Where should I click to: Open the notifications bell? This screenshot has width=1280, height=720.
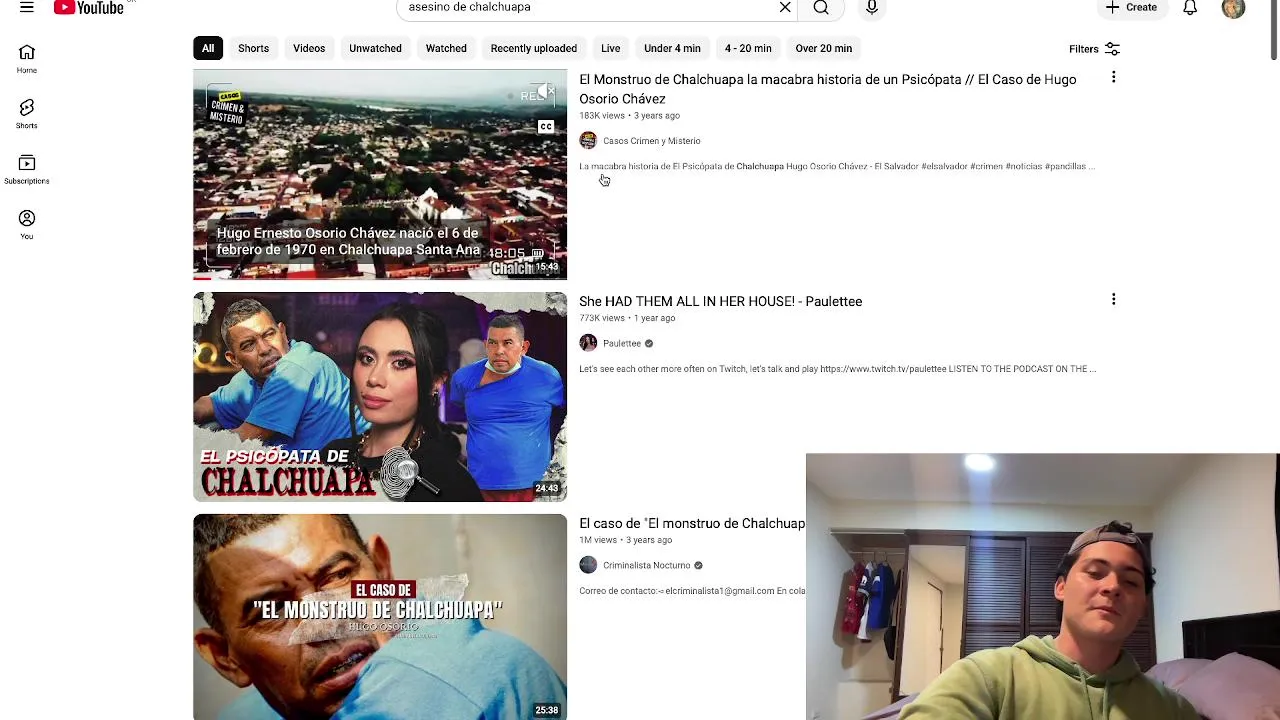(x=1190, y=8)
